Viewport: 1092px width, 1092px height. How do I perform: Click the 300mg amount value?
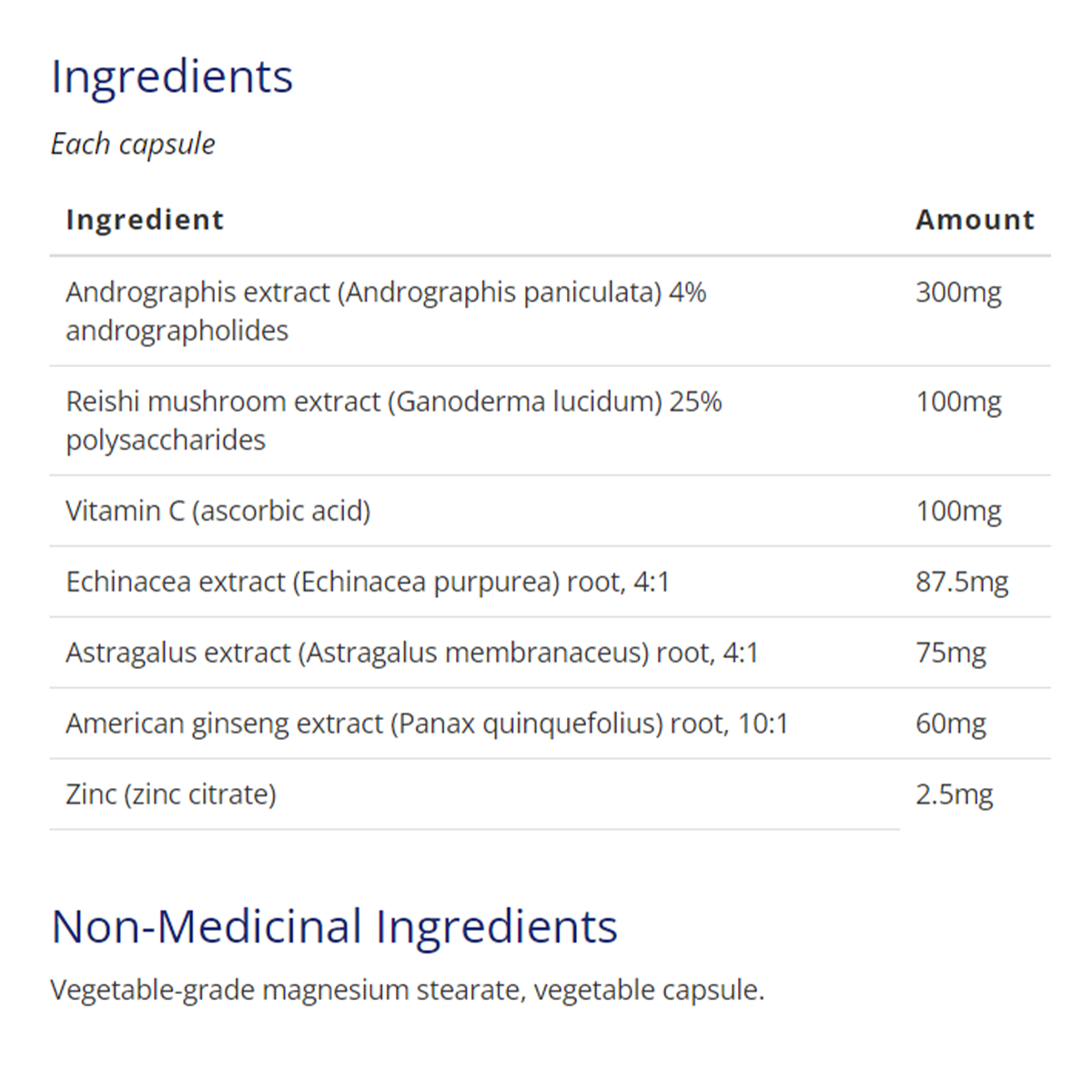coord(958,292)
